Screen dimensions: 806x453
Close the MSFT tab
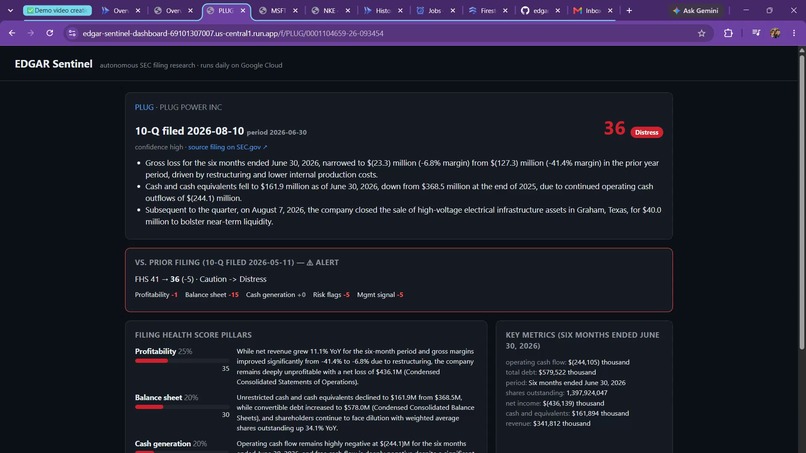click(x=296, y=10)
